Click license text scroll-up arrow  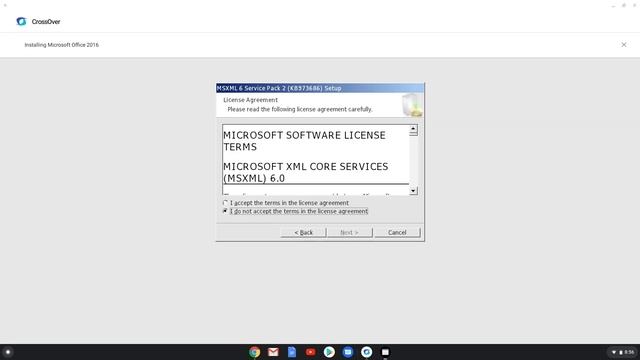pyautogui.click(x=413, y=129)
